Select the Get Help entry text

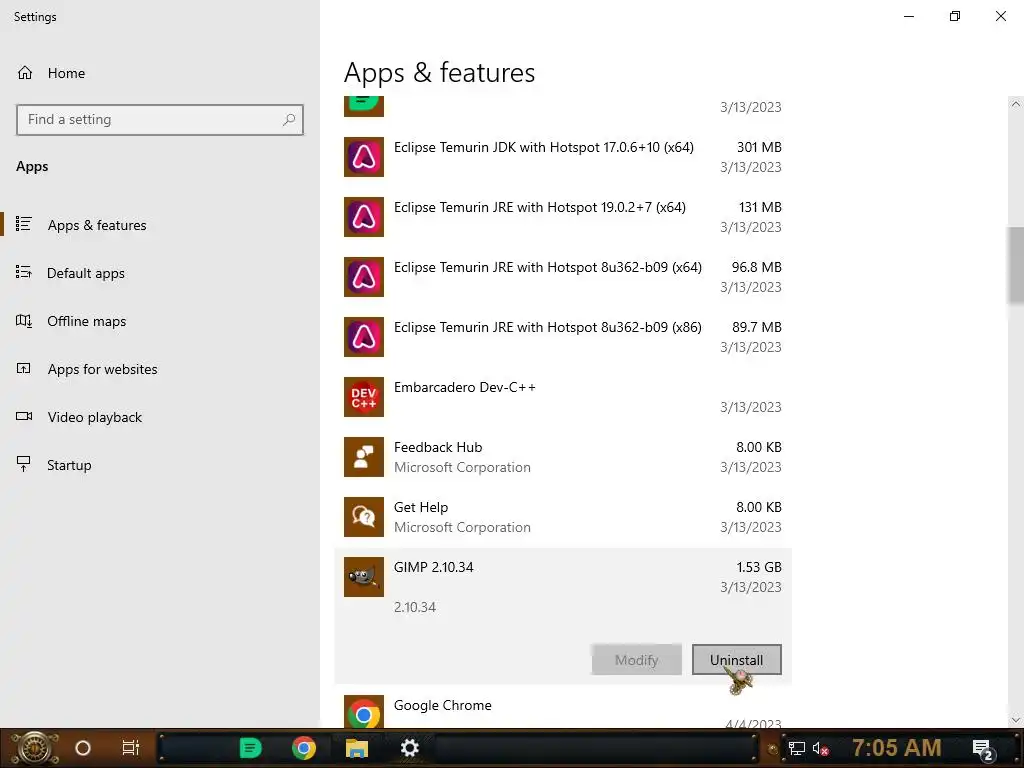421,508
